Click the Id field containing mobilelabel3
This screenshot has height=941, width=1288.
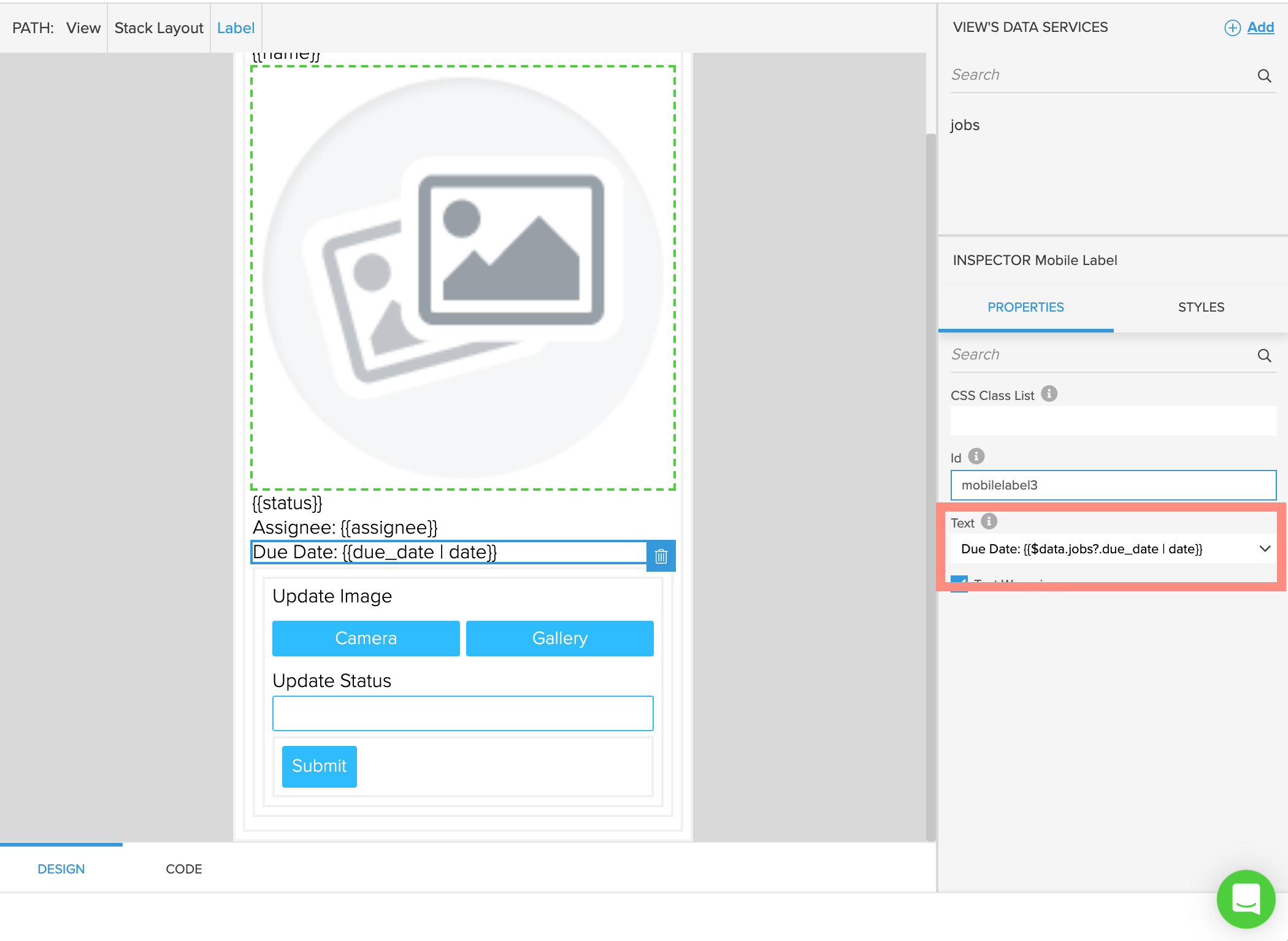pyautogui.click(x=1113, y=485)
